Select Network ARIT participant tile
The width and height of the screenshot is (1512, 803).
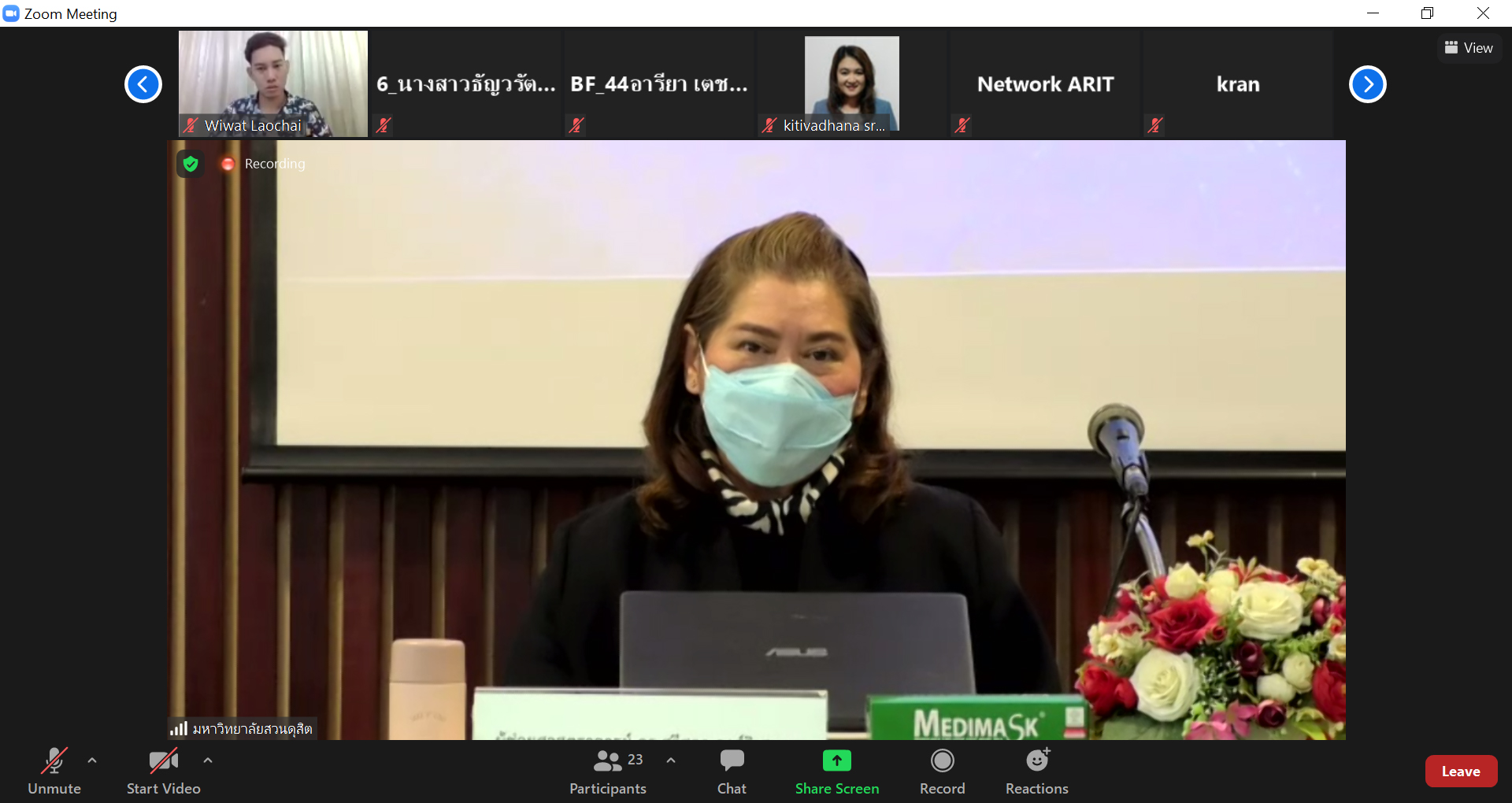pos(1045,83)
